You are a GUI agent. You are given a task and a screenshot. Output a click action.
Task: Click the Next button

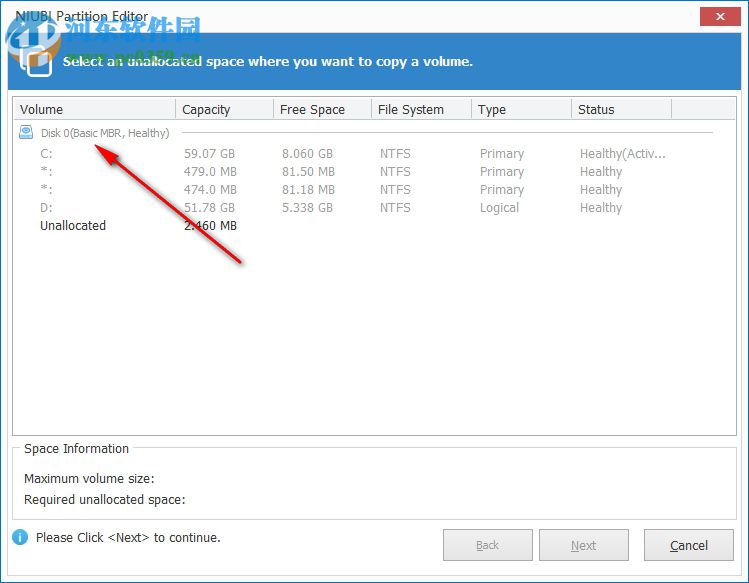pos(583,545)
